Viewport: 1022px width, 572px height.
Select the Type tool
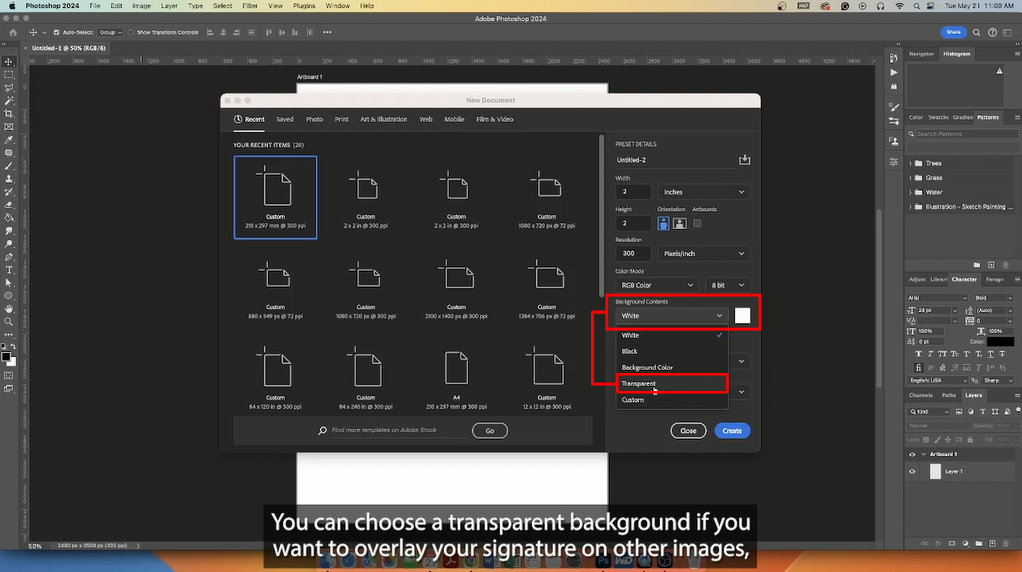[8, 270]
